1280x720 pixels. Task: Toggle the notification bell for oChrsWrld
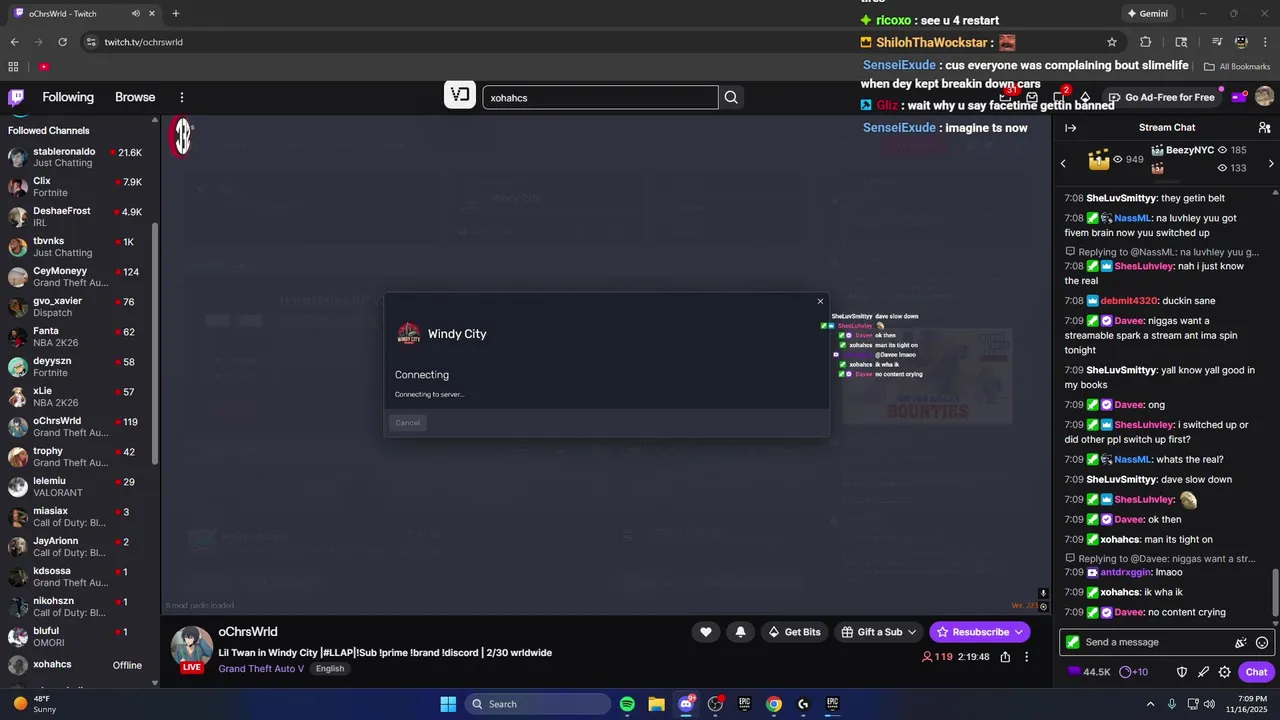tap(740, 632)
